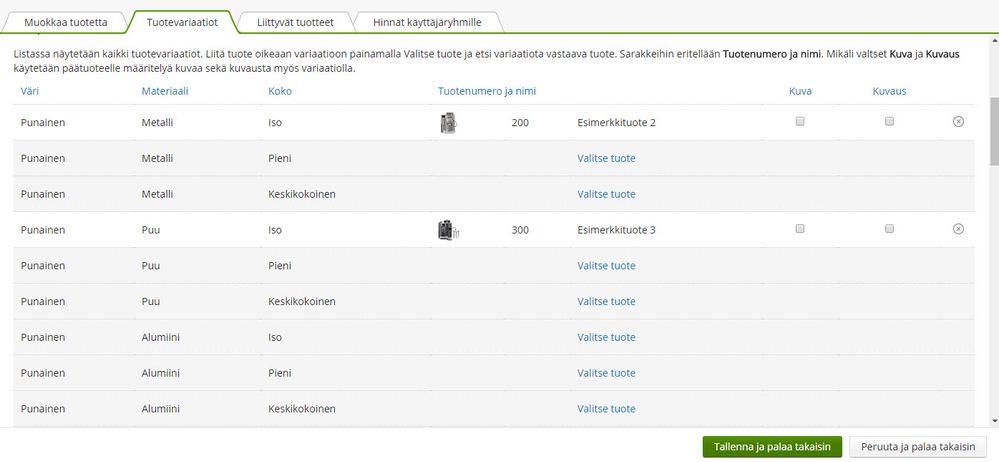Click the vertical scrollbar thumb
This screenshot has height=462, width=999.
coord(993,130)
